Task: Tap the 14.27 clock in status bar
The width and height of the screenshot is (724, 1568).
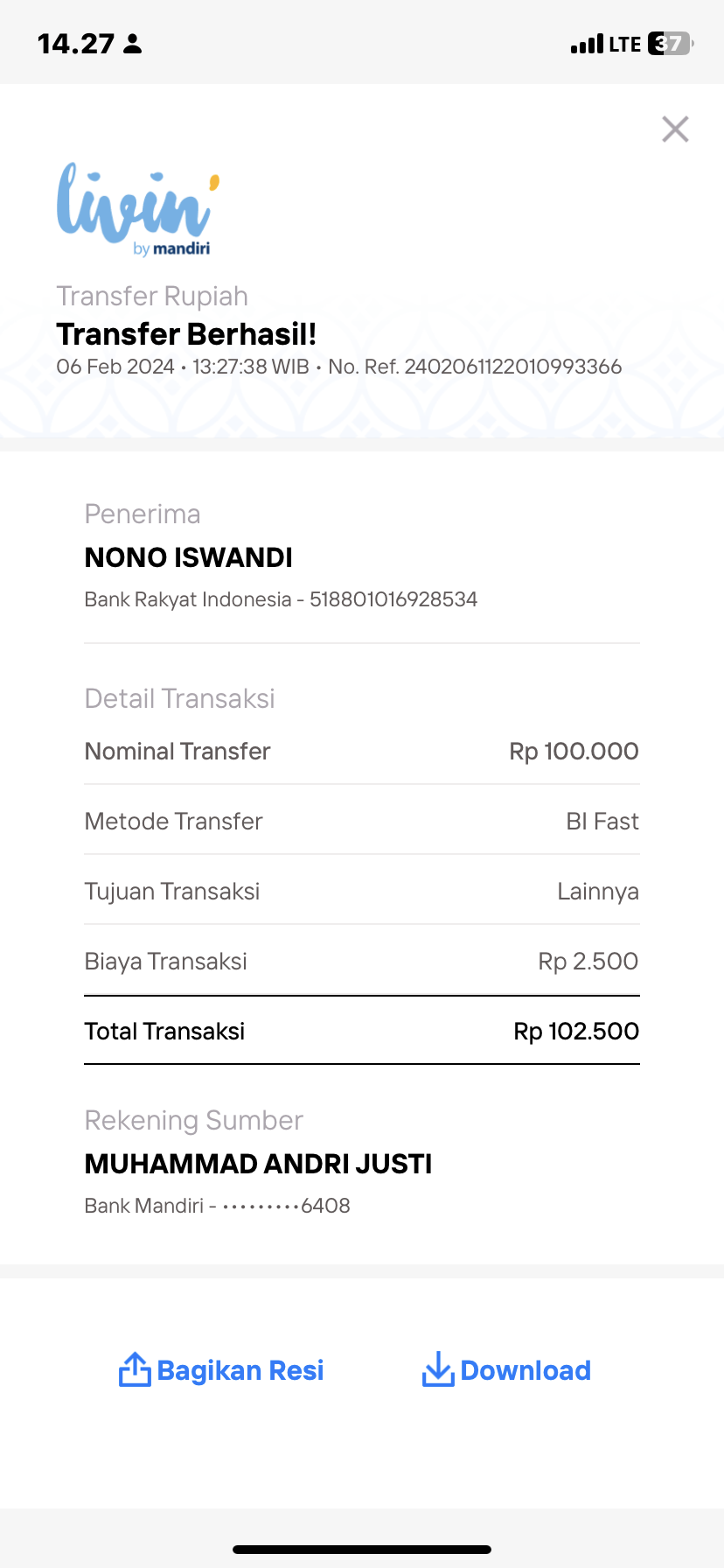Action: click(76, 44)
